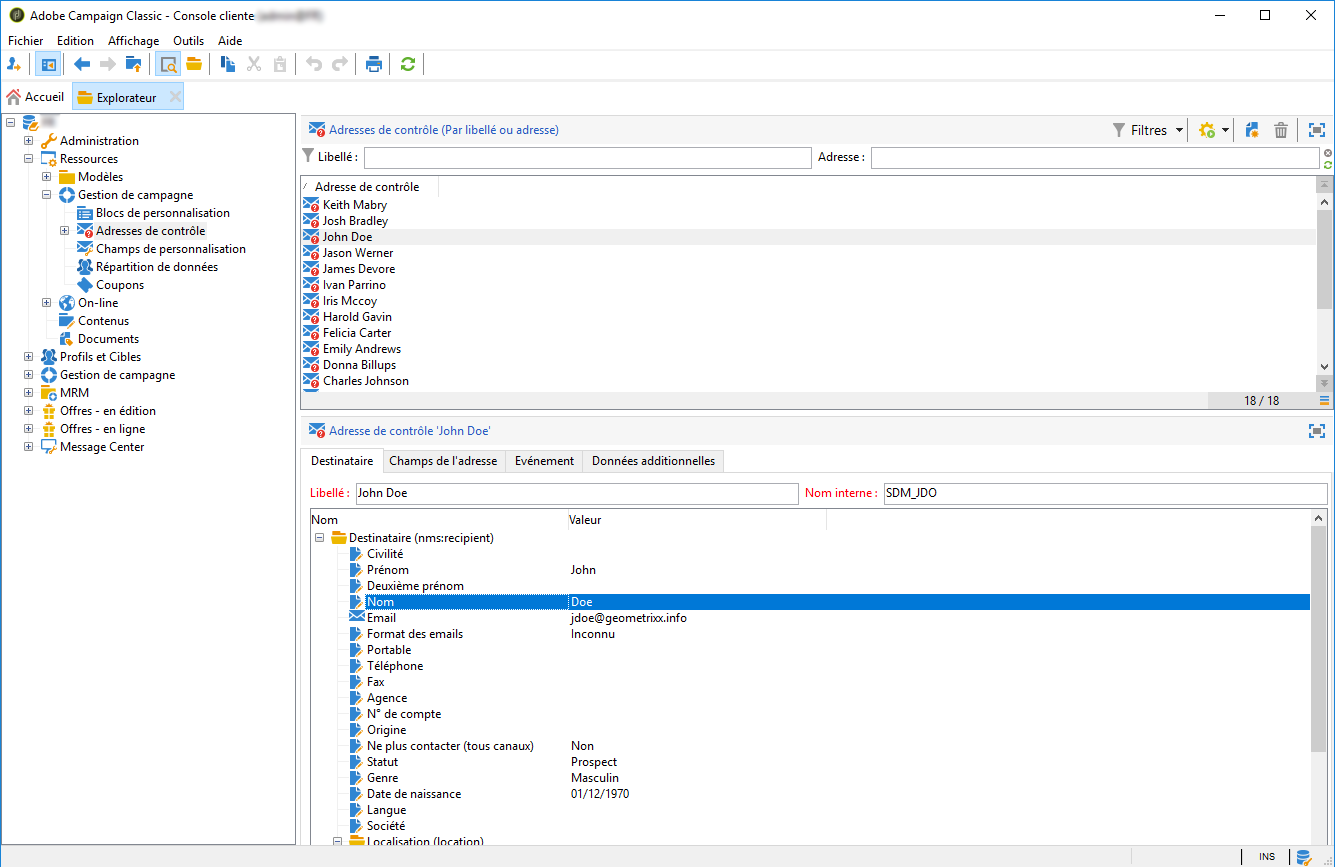Toggle the navigation tree panel button
Viewport: 1337px width, 867px height.
[x=48, y=64]
